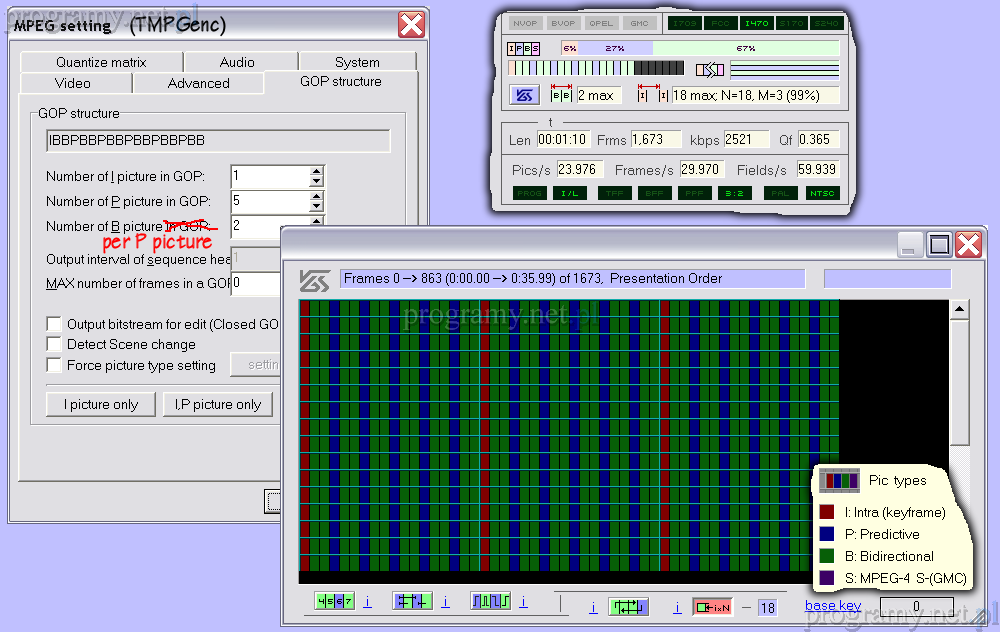Click the green icon with blue arrows
Image resolution: width=1000 pixels, height=632 pixels.
(x=628, y=606)
